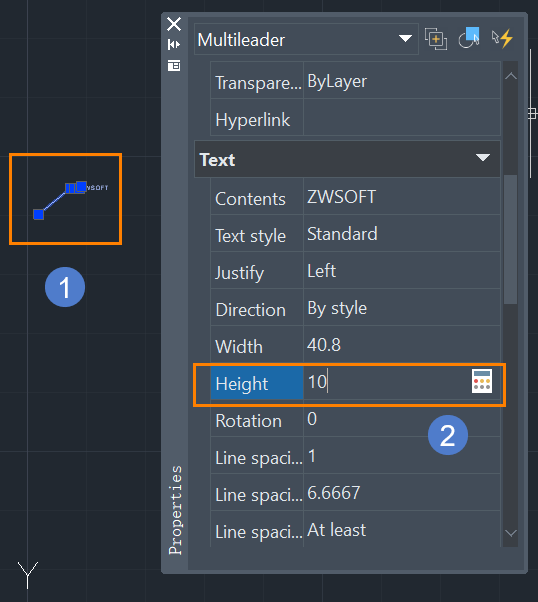Click the Rotation value field
The image size is (538, 602).
point(402,419)
